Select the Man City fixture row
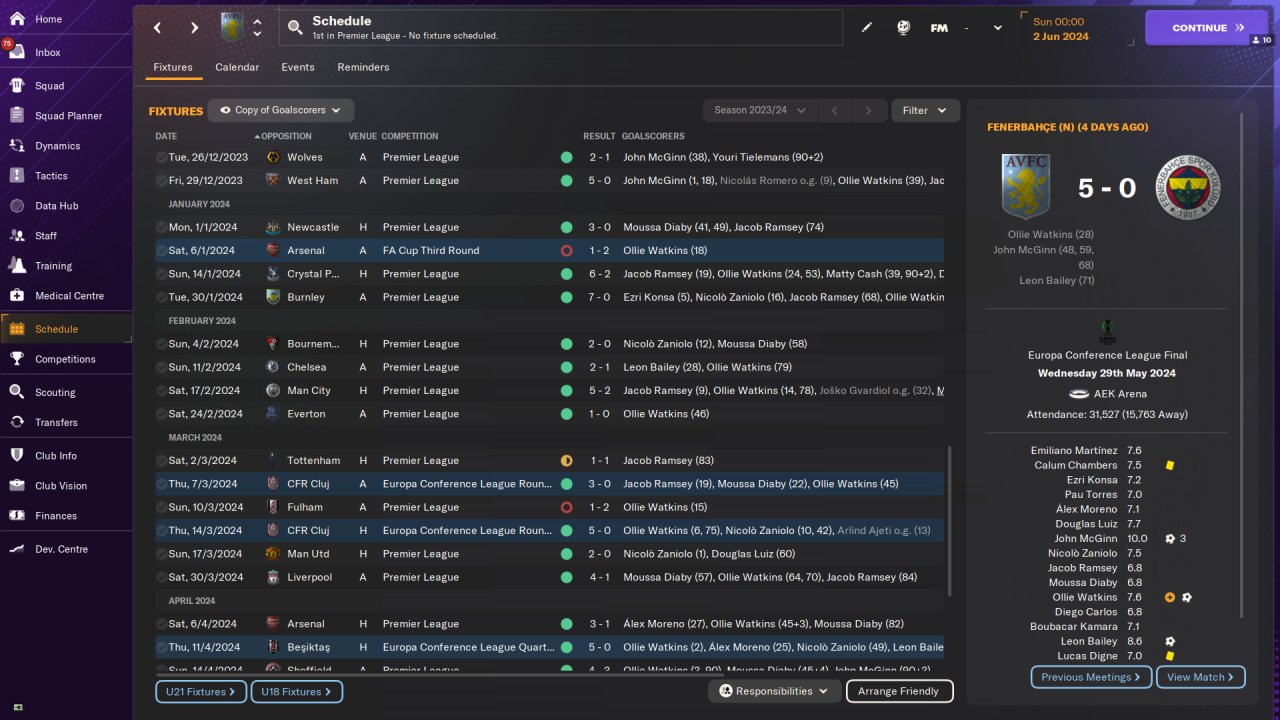The image size is (1280, 720). pos(549,391)
